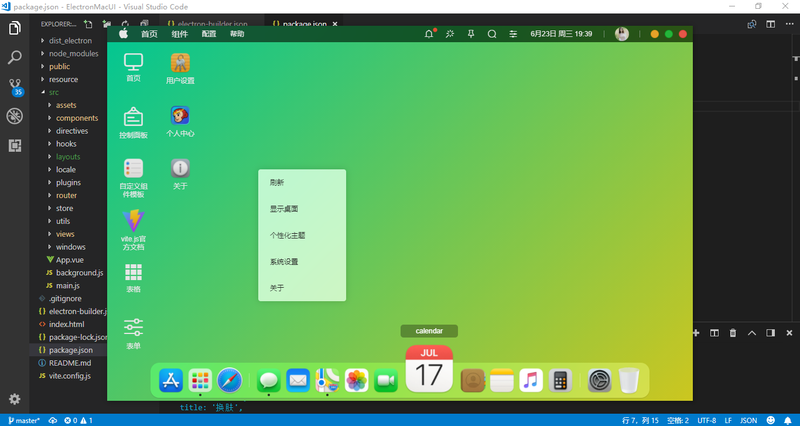Screen dimensions: 800x426
Task: Choose 刷新 in the context menu
Action: [302, 183]
